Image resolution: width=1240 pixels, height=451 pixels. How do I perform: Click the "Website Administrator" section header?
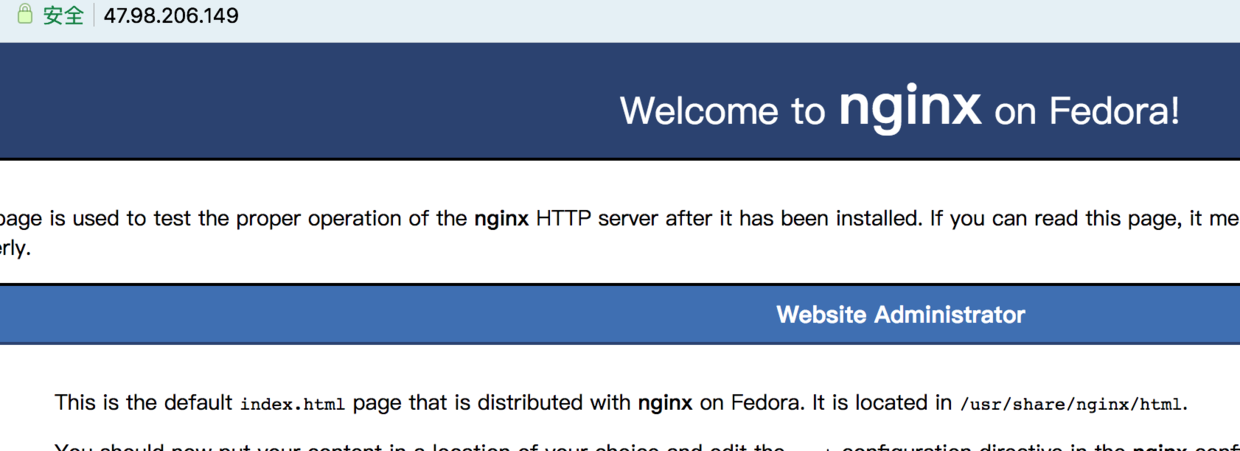901,315
